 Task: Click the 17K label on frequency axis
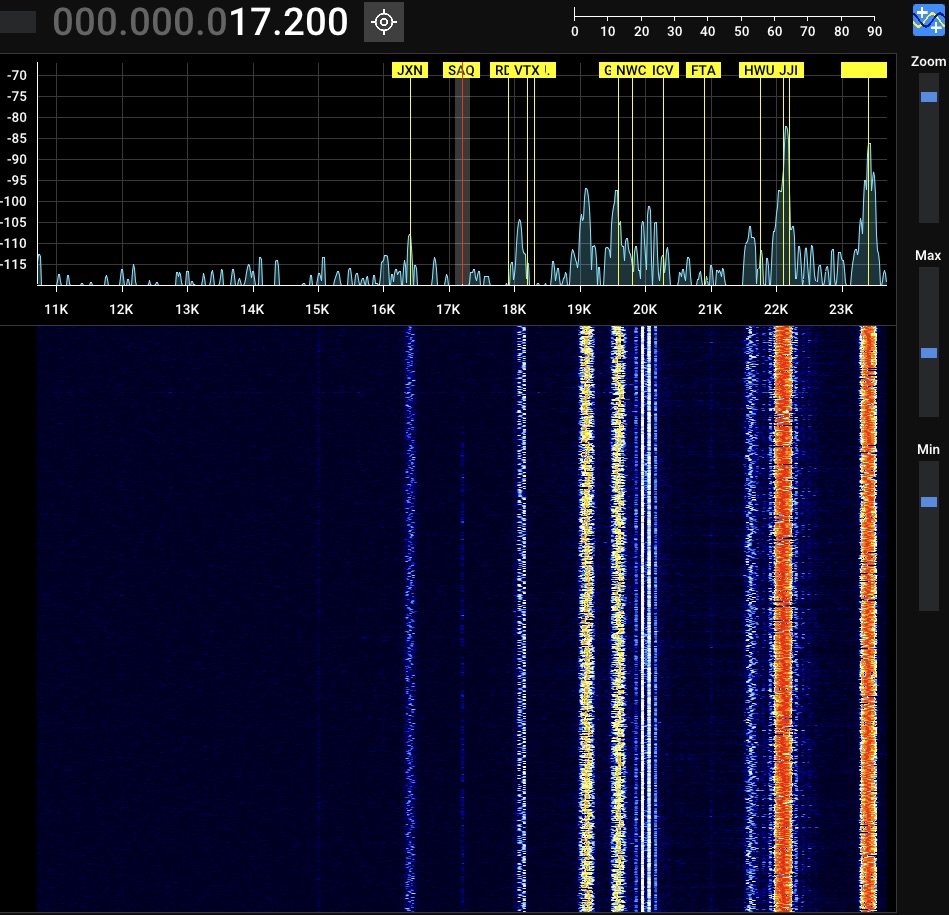coord(448,309)
